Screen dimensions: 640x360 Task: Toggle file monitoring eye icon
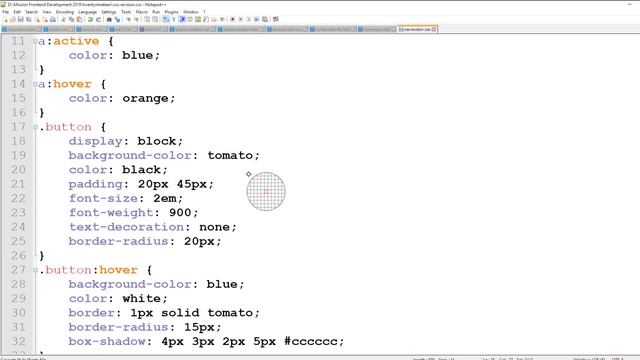[222, 19]
